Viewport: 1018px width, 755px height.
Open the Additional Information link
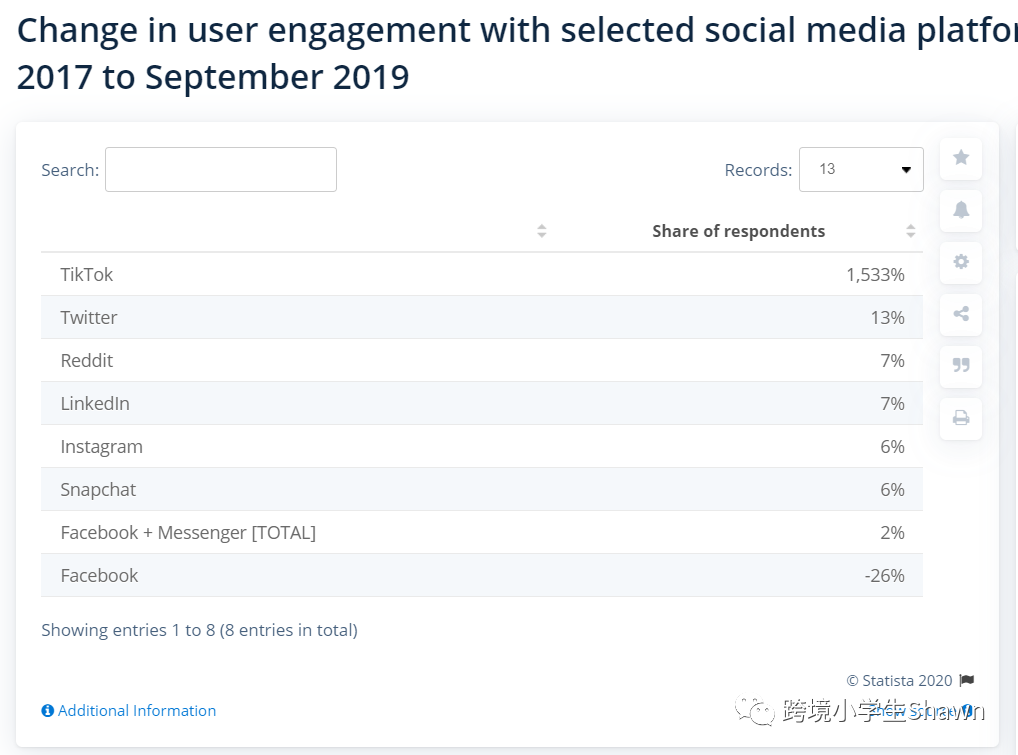(136, 711)
